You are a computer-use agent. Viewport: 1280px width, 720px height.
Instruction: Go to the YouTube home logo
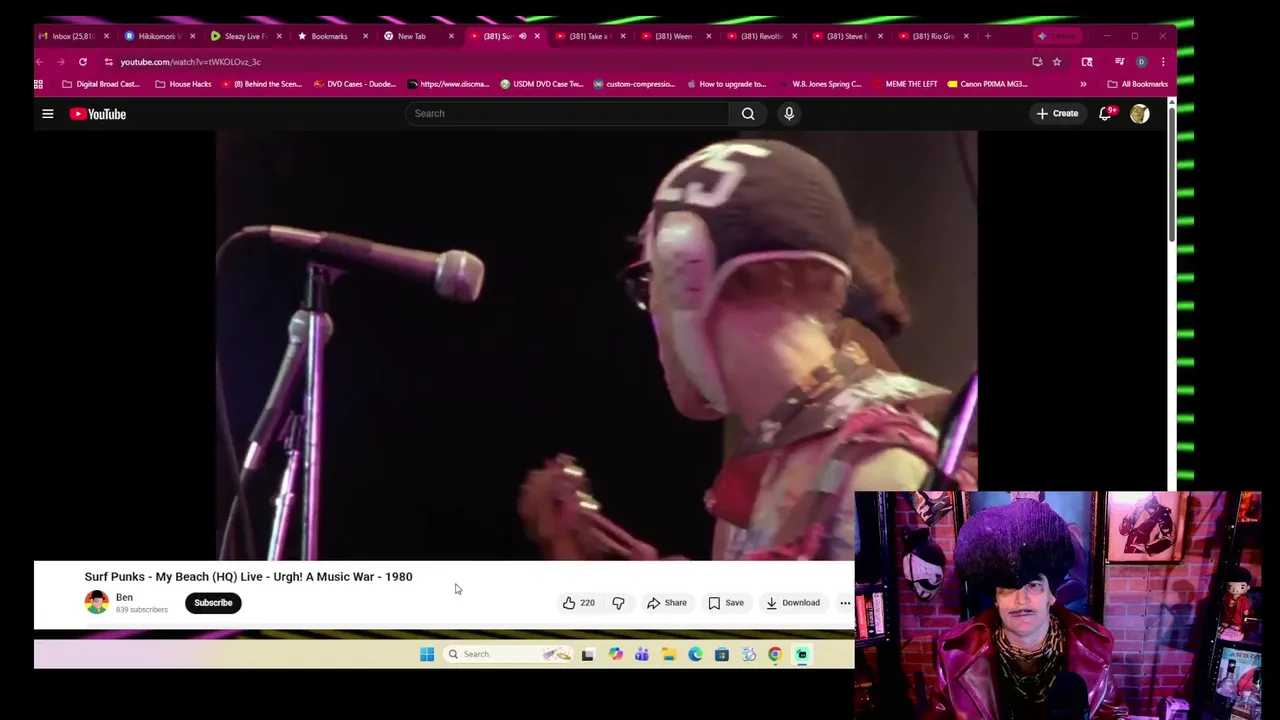tap(98, 114)
